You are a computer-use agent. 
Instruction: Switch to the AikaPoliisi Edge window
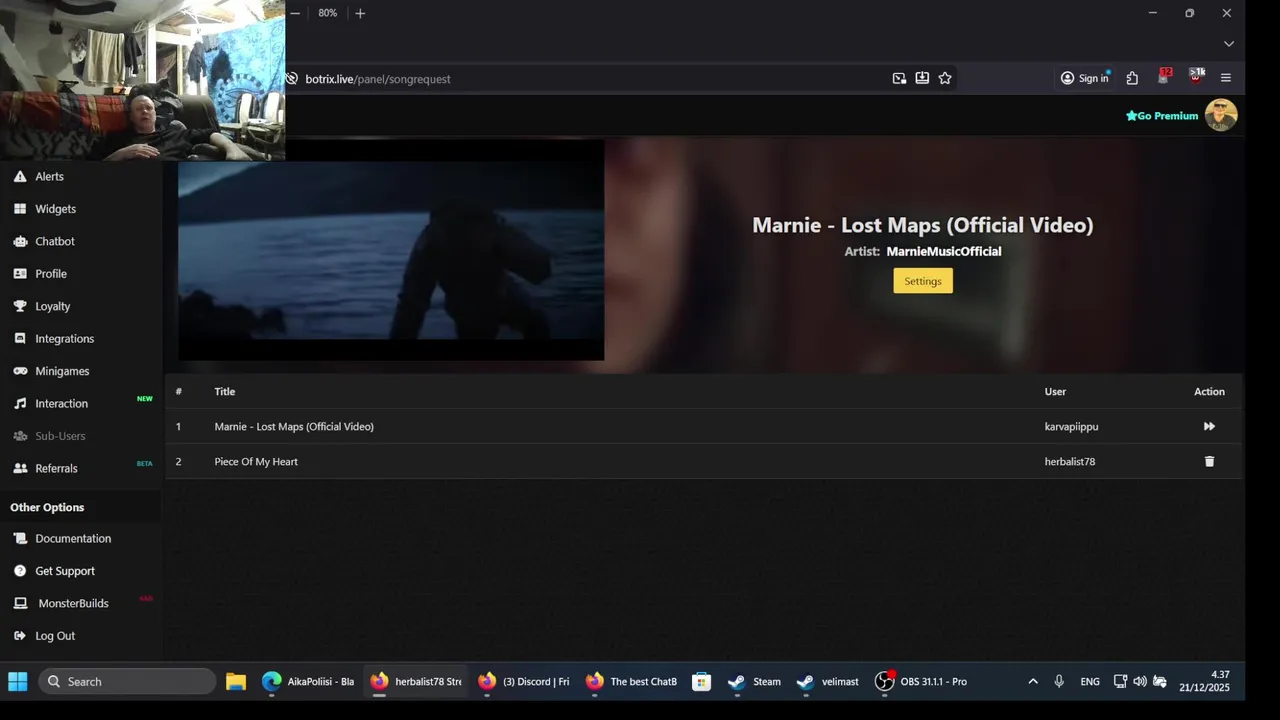pos(308,682)
